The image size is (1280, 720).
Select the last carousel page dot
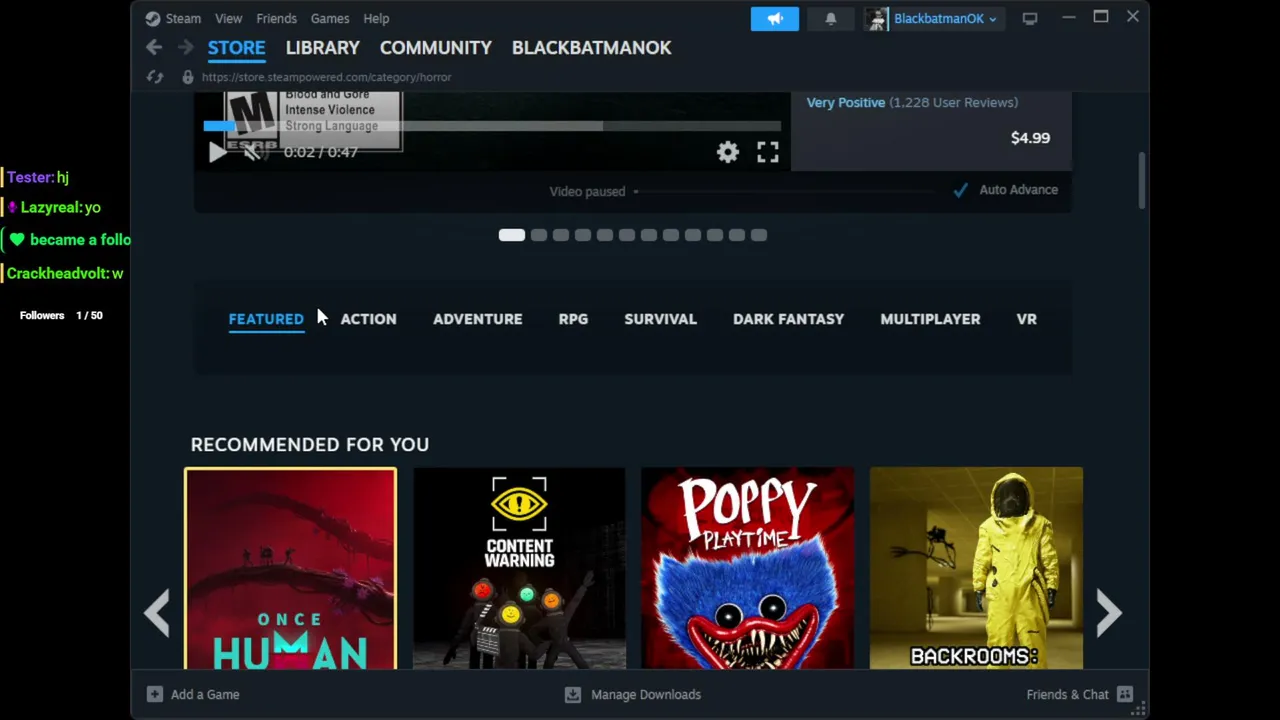pos(759,235)
